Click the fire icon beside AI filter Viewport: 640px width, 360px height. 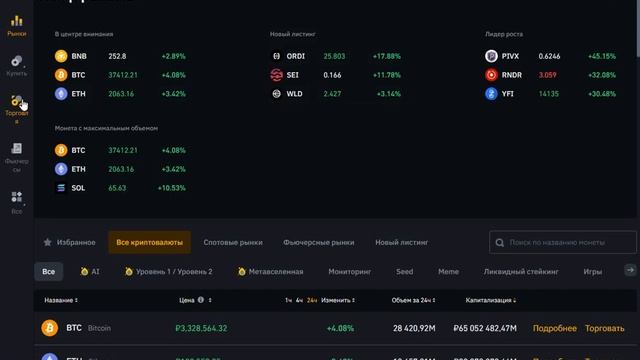tap(84, 271)
